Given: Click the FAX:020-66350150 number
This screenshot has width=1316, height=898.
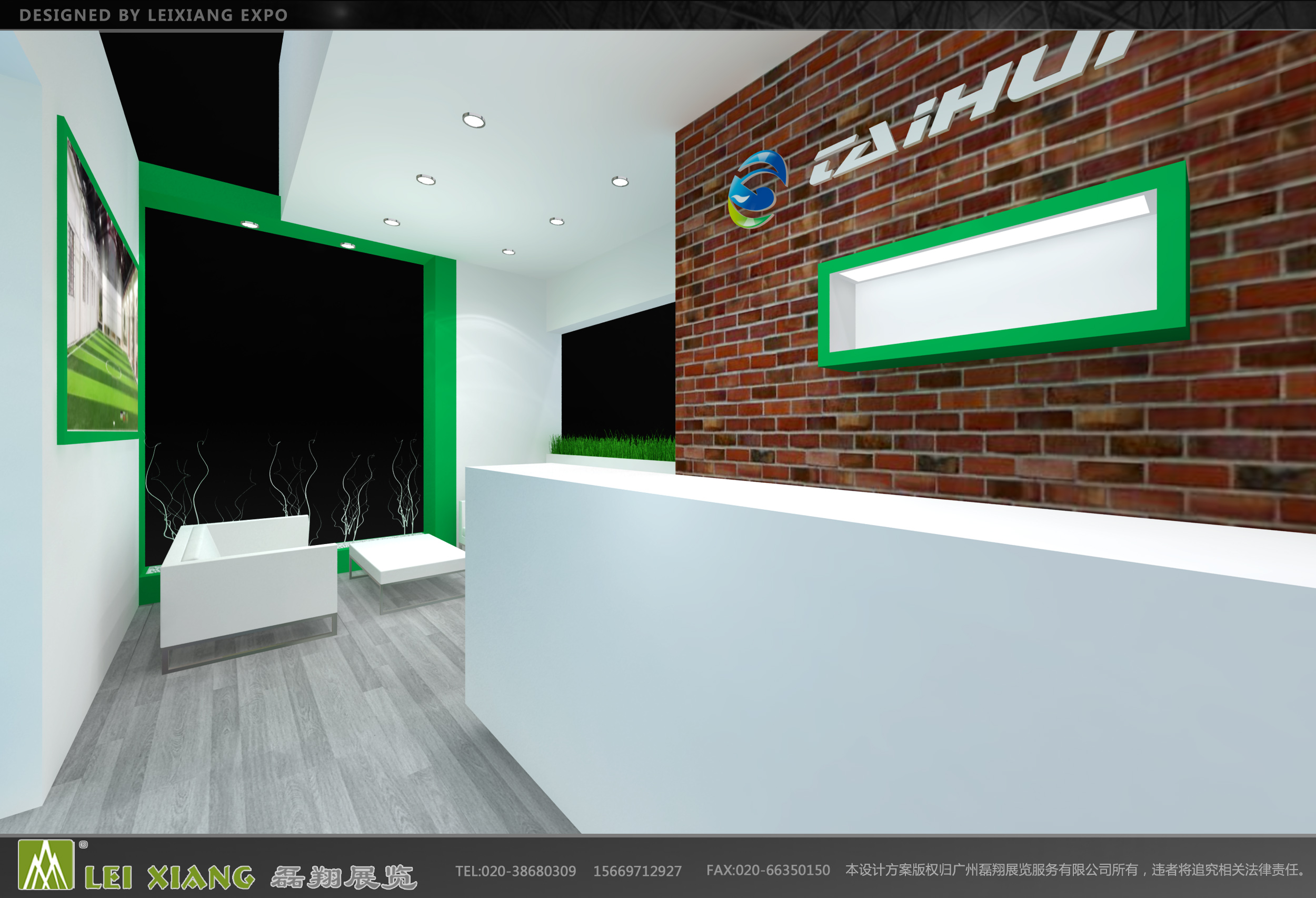Looking at the screenshot, I should pyautogui.click(x=767, y=870).
